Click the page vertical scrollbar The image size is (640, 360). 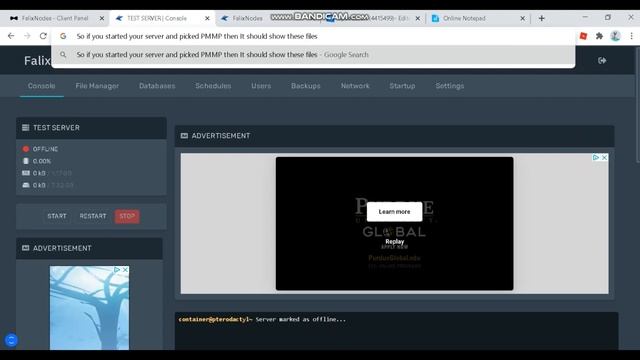pos(637,106)
